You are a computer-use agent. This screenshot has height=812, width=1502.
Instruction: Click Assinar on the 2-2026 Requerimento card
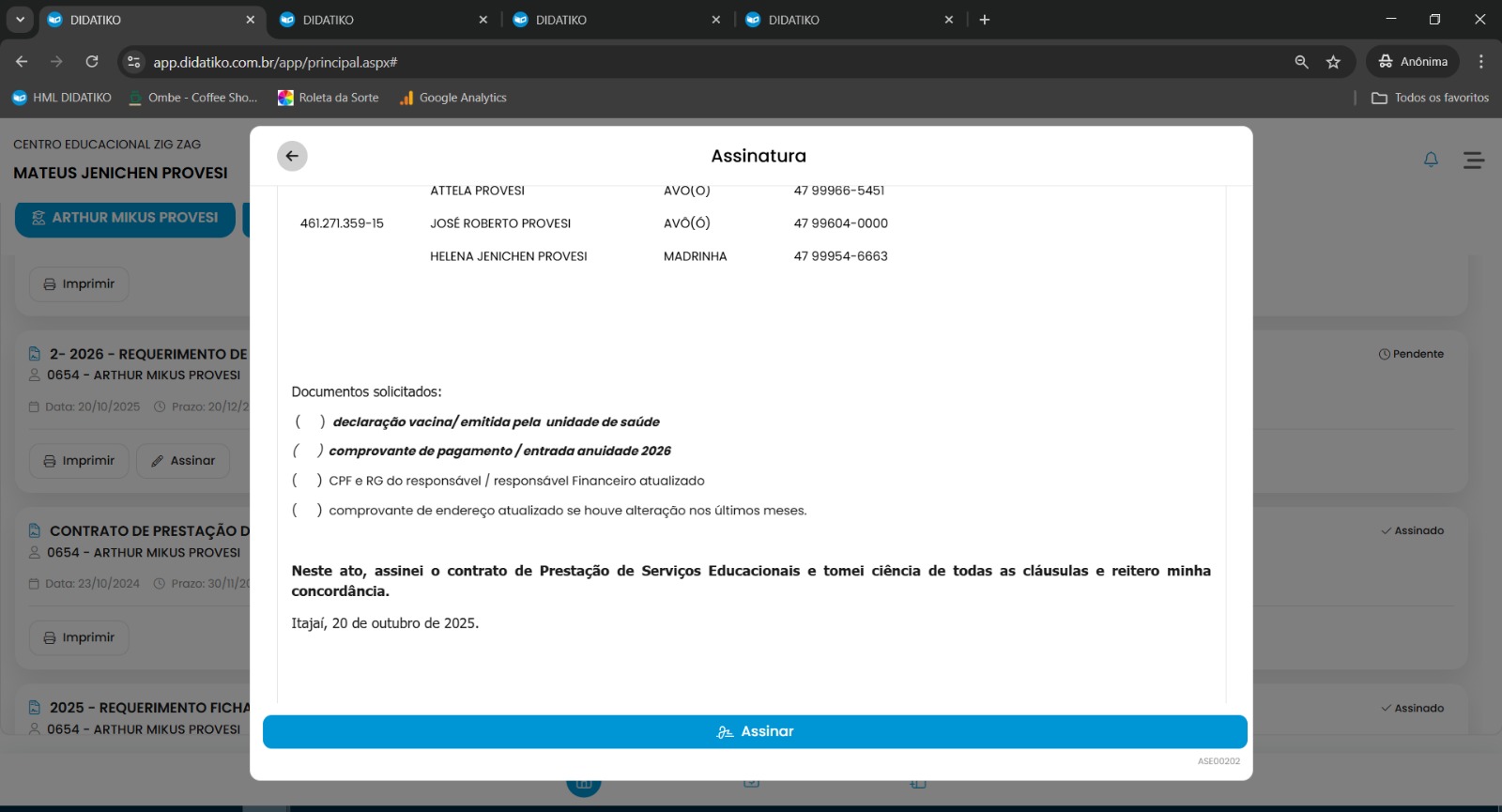coord(183,461)
